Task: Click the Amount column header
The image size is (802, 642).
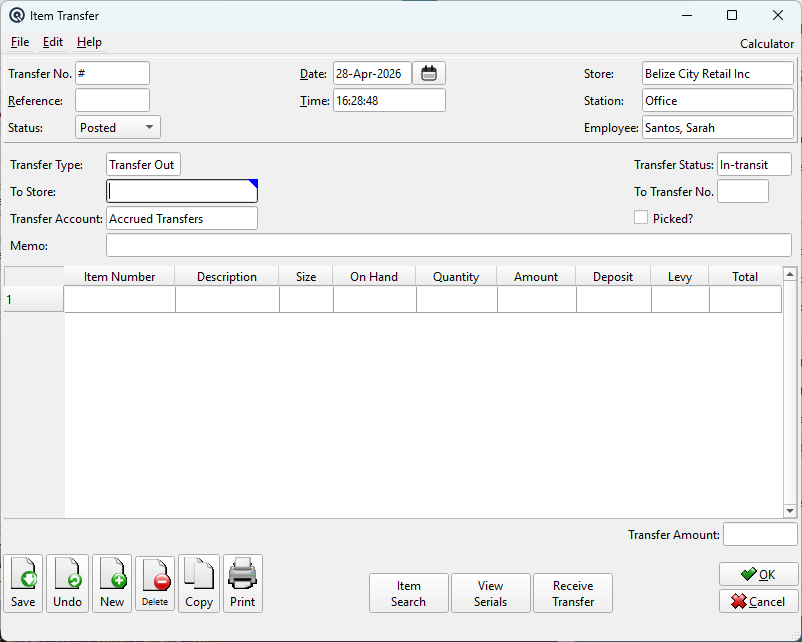Action: pyautogui.click(x=536, y=277)
